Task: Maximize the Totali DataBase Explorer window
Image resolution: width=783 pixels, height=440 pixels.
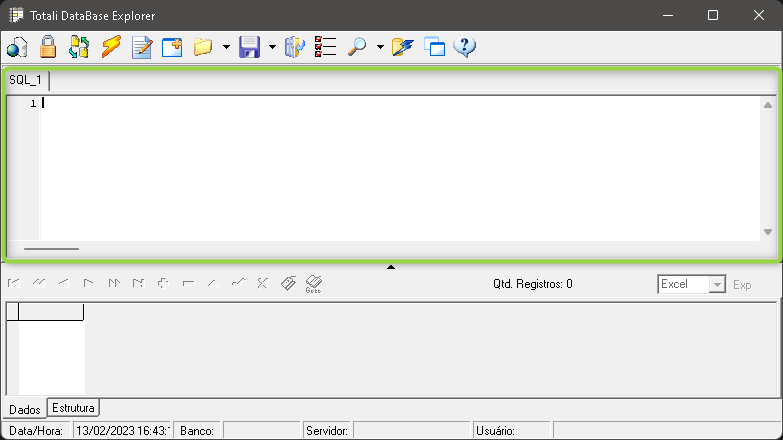Action: tap(713, 15)
